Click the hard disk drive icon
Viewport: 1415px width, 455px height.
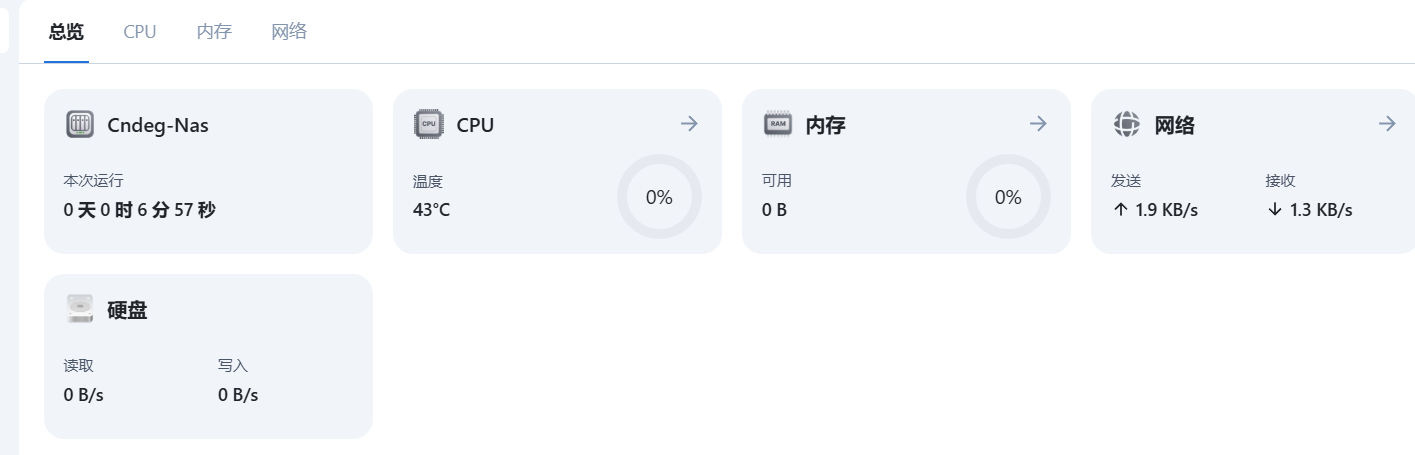point(80,309)
